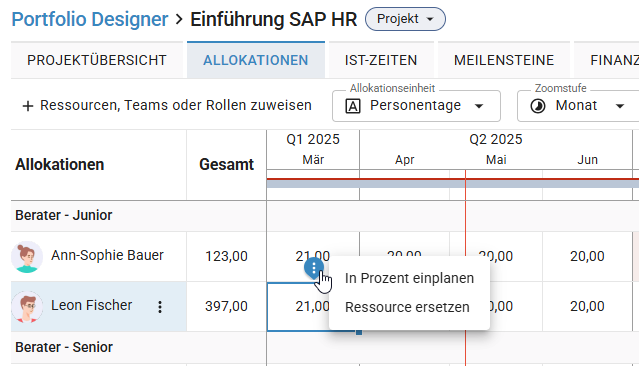Select the Allokationen tab

pos(256,60)
